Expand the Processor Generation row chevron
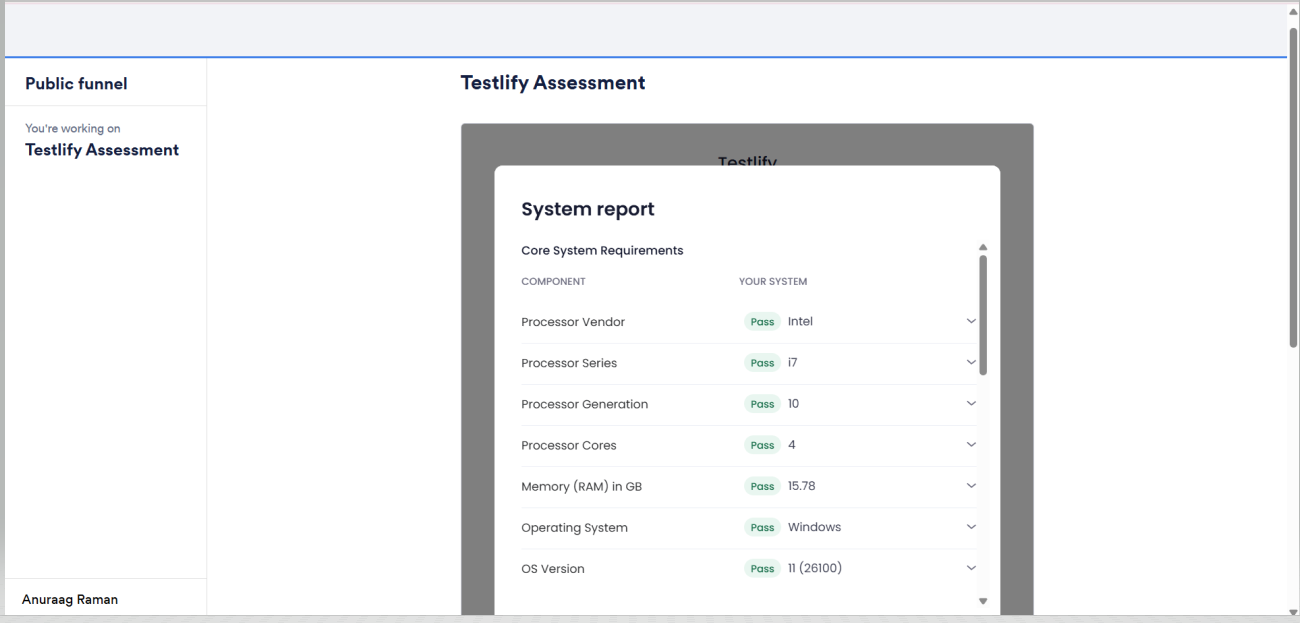The width and height of the screenshot is (1300, 623). pos(970,404)
